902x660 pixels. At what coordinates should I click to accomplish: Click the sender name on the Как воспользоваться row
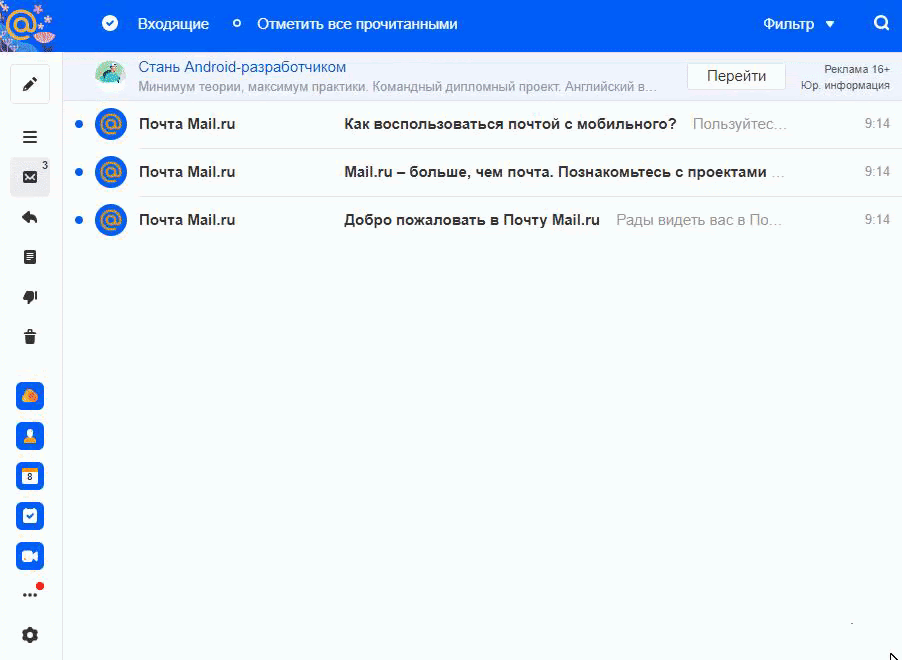pyautogui.click(x=187, y=124)
